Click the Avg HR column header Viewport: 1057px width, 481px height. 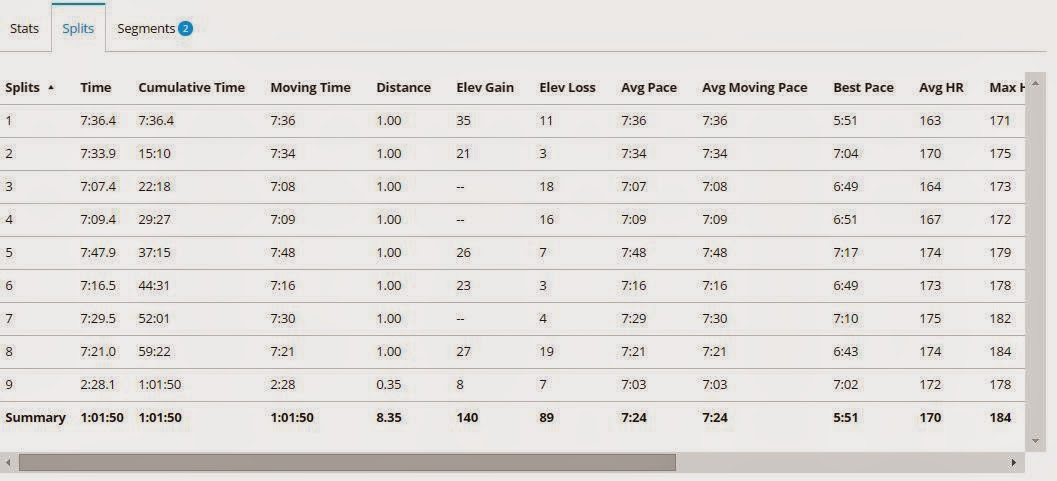coord(940,88)
